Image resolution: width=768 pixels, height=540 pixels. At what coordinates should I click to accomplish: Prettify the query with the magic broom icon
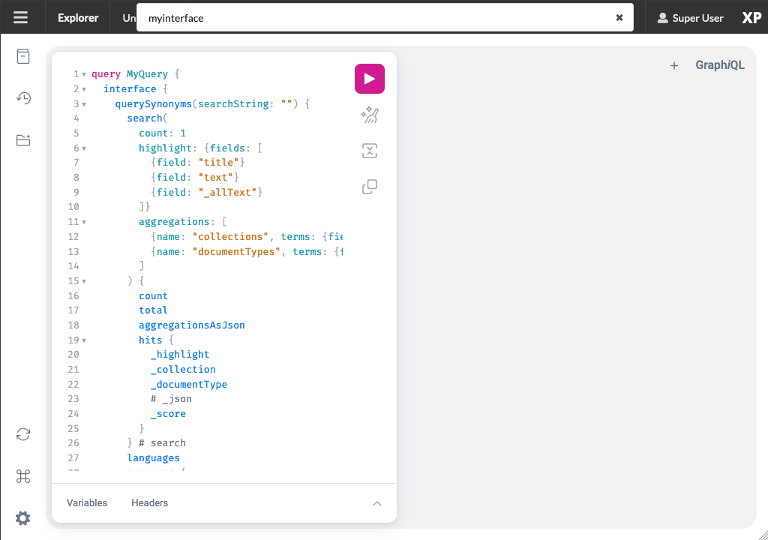pyautogui.click(x=370, y=115)
